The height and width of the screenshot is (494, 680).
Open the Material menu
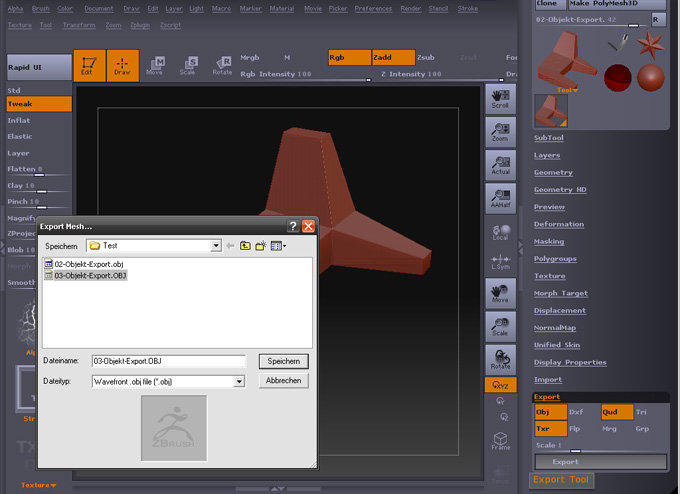coord(282,8)
